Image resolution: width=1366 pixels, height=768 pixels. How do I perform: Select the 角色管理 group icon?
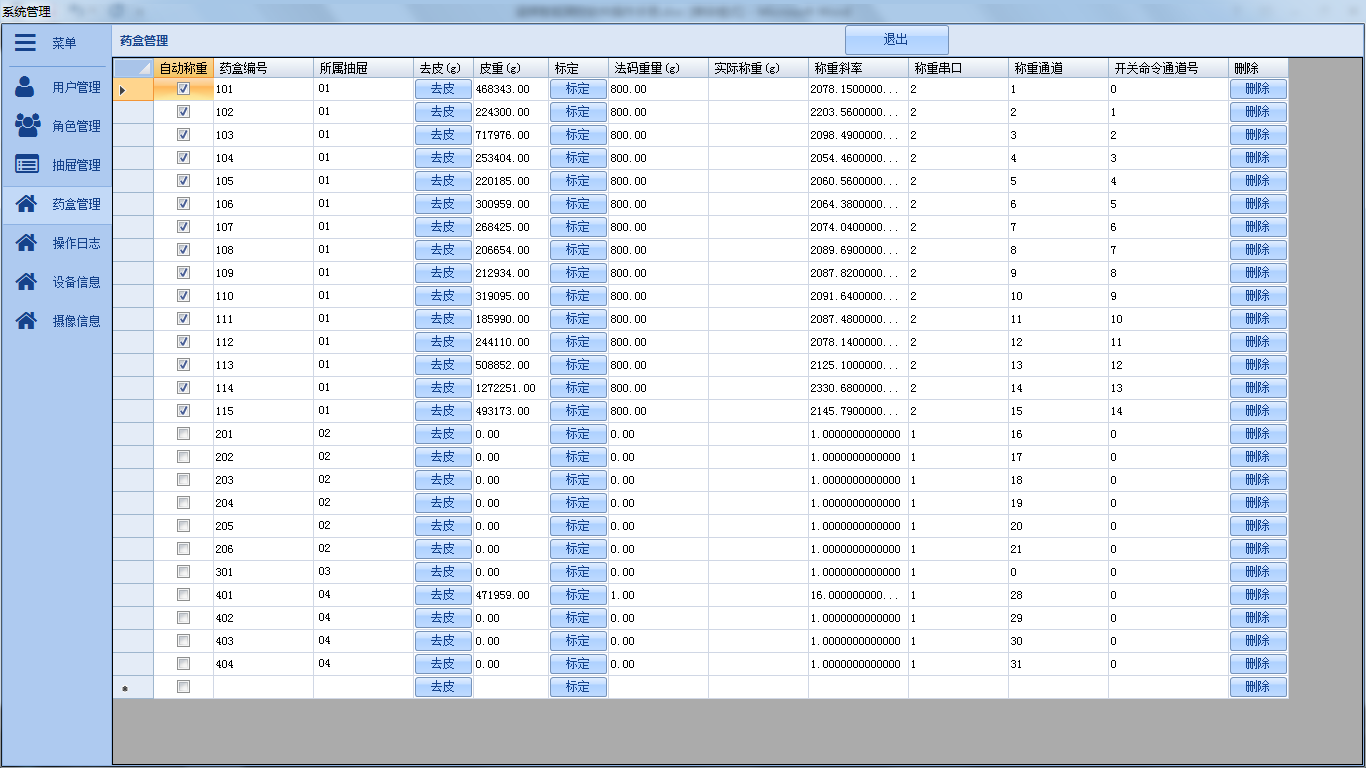(x=27, y=126)
